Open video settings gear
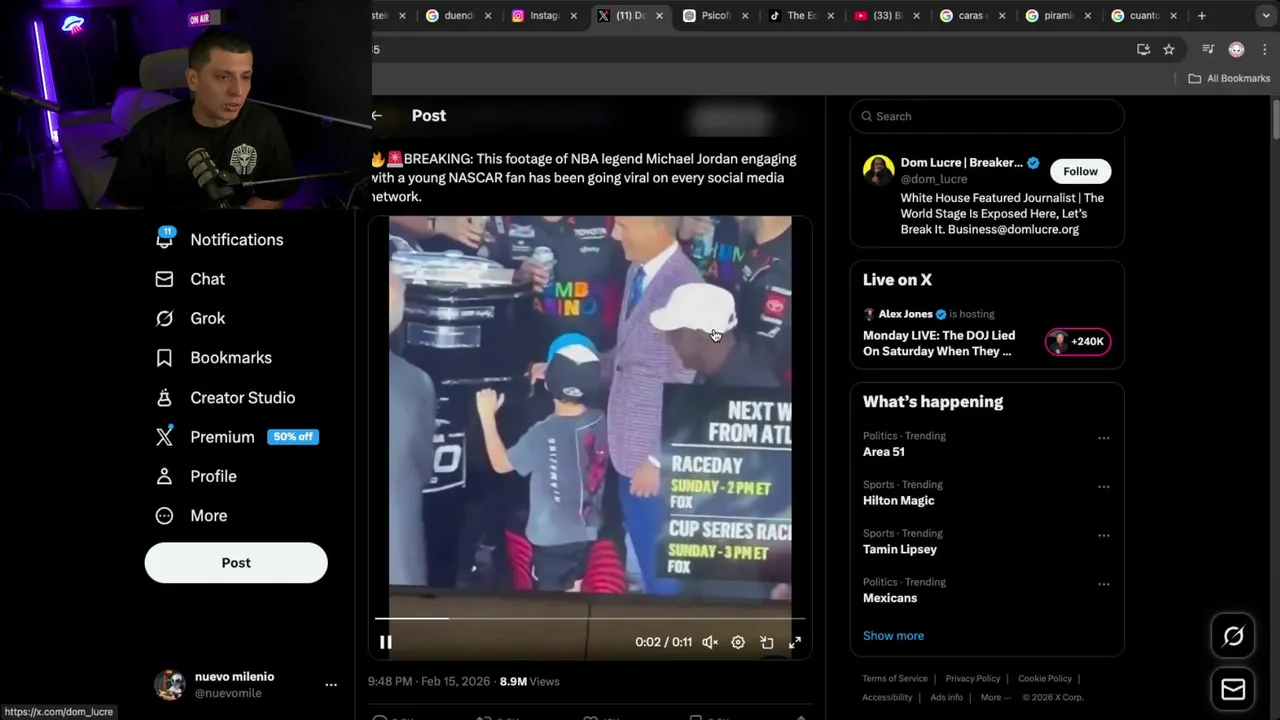The image size is (1280, 720). [x=738, y=642]
